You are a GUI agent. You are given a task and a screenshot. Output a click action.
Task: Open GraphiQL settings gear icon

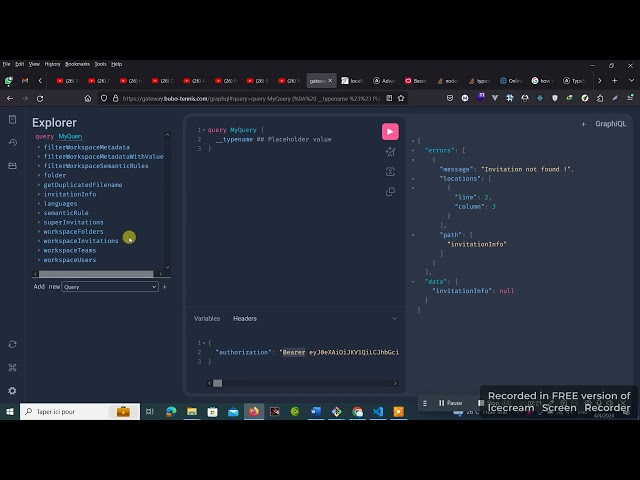click(12, 391)
